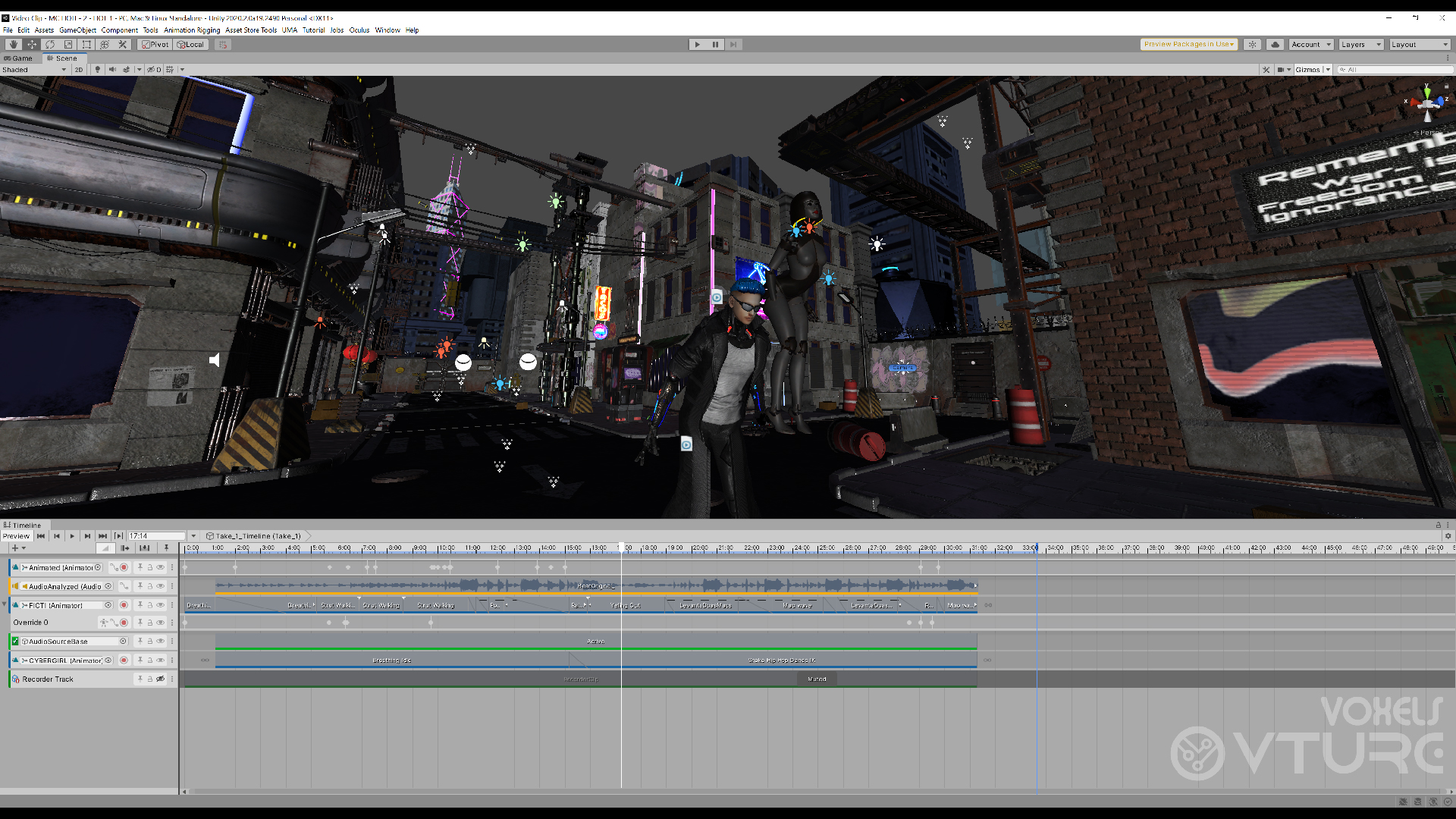Toggle scene effects icon
This screenshot has height=819, width=1456.
[127, 70]
